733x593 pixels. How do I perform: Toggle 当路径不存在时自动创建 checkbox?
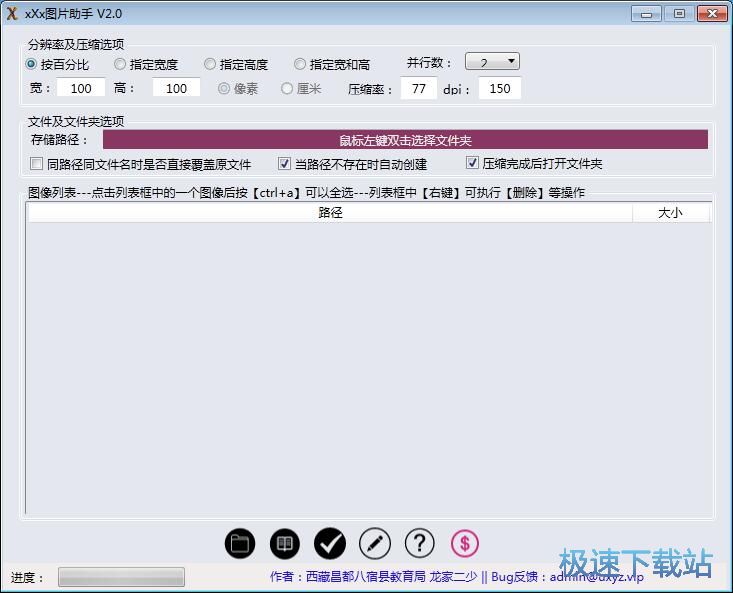click(x=285, y=164)
